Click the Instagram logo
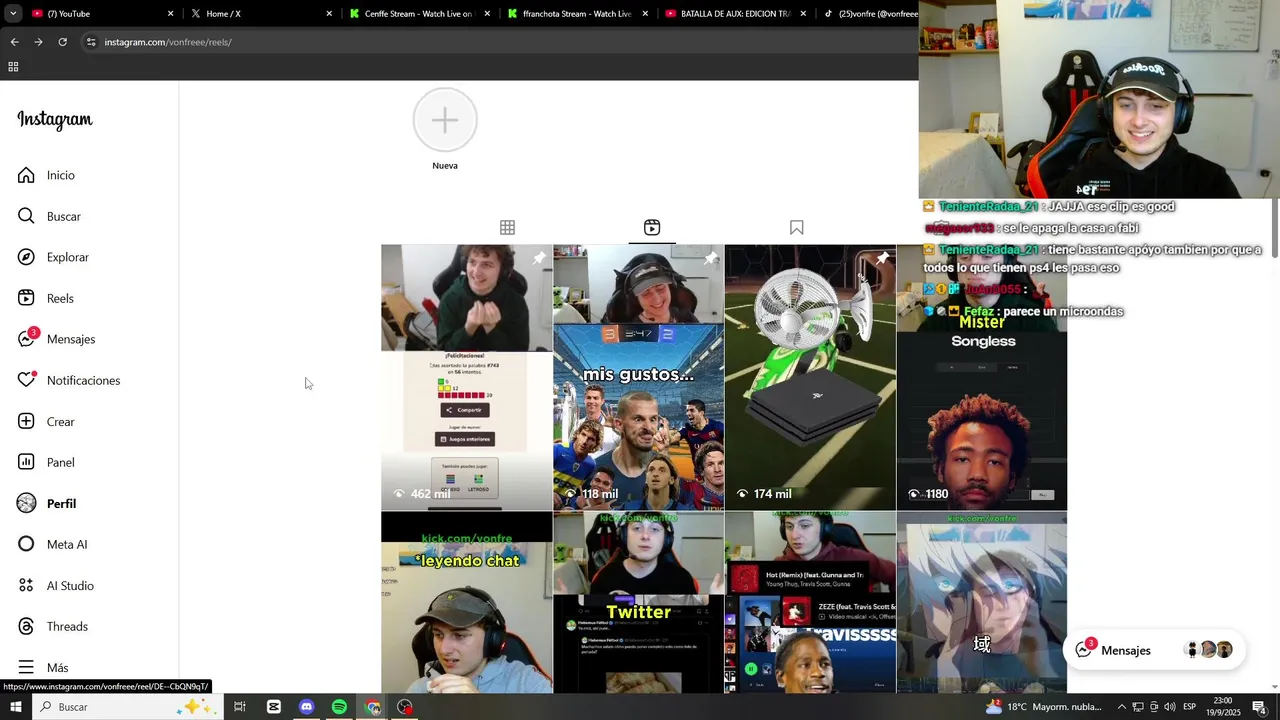Viewport: 1280px width, 720px height. click(x=55, y=120)
